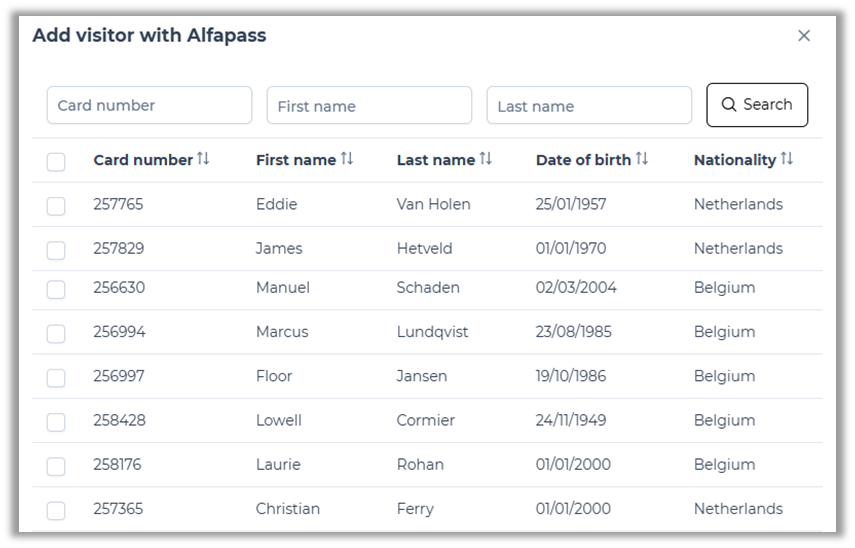Click the sort icon next to Last name
855x548 pixels.
[486, 159]
